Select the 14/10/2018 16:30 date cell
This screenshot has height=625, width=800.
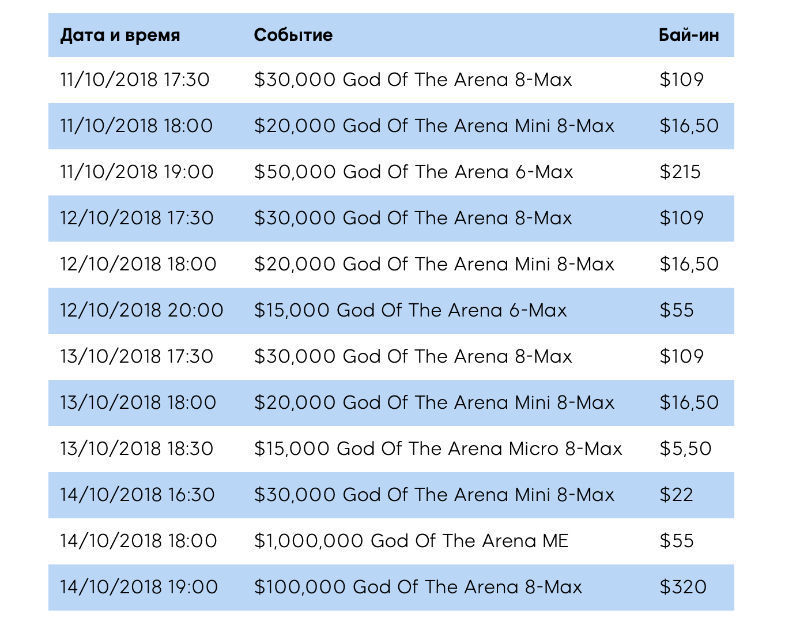136,495
